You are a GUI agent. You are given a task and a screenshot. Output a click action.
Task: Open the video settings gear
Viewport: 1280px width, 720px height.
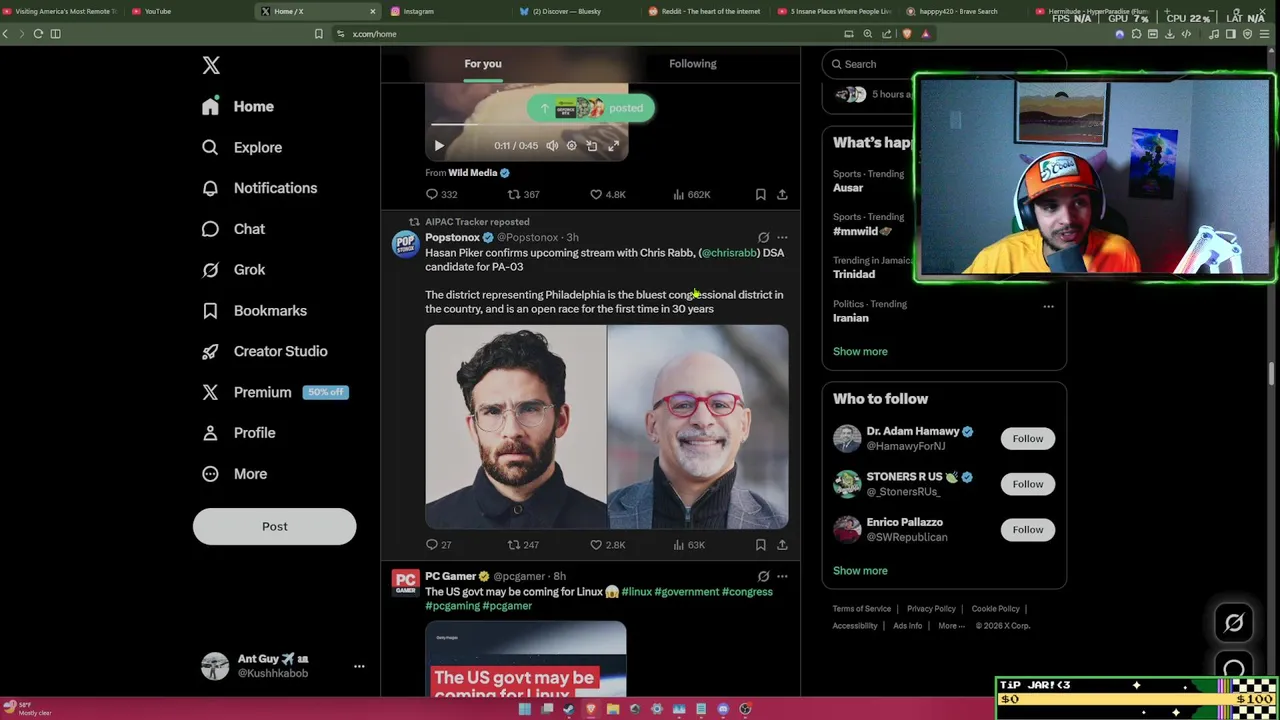572,146
